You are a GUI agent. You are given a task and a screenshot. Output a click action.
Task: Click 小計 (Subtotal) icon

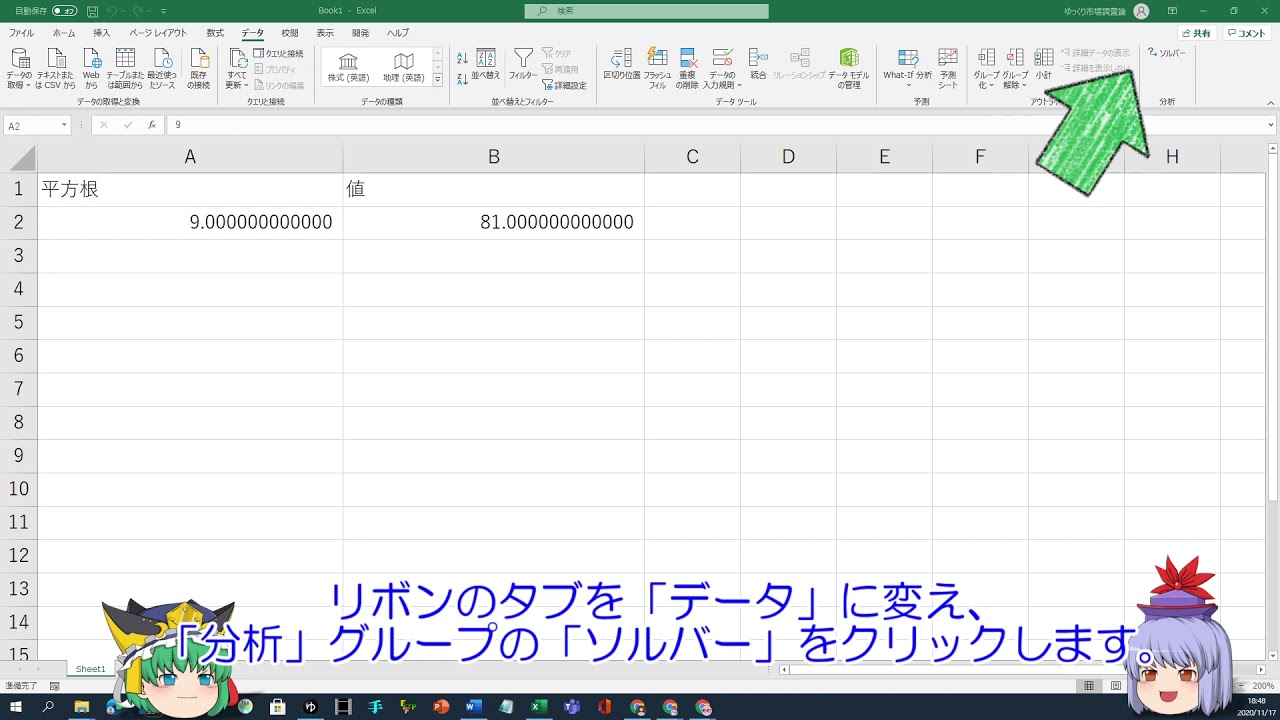pos(1044,65)
